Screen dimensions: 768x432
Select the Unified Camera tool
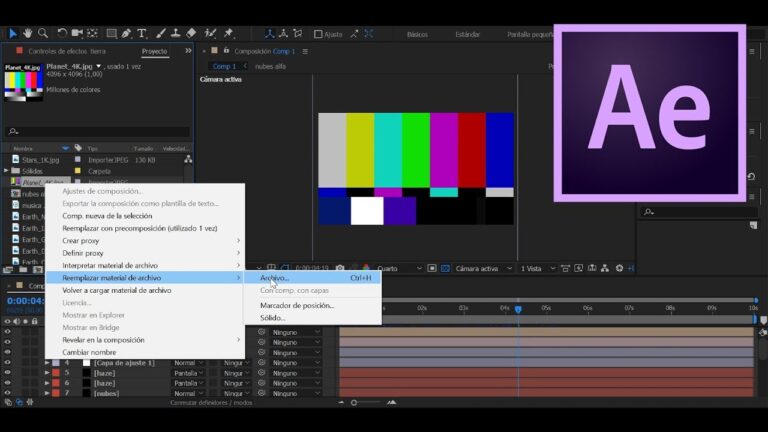tap(77, 33)
